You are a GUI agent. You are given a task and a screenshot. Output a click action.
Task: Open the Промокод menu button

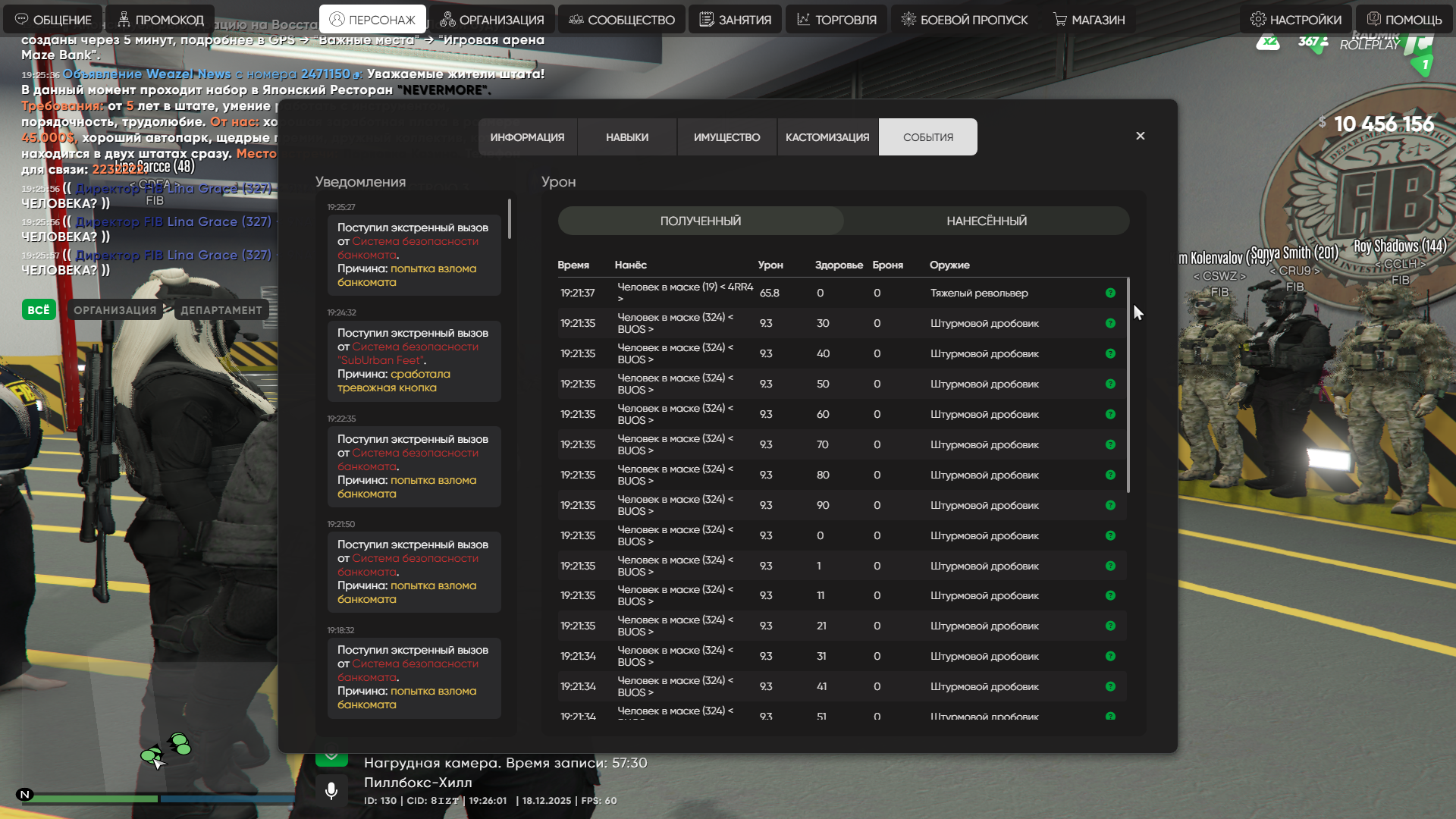160,20
